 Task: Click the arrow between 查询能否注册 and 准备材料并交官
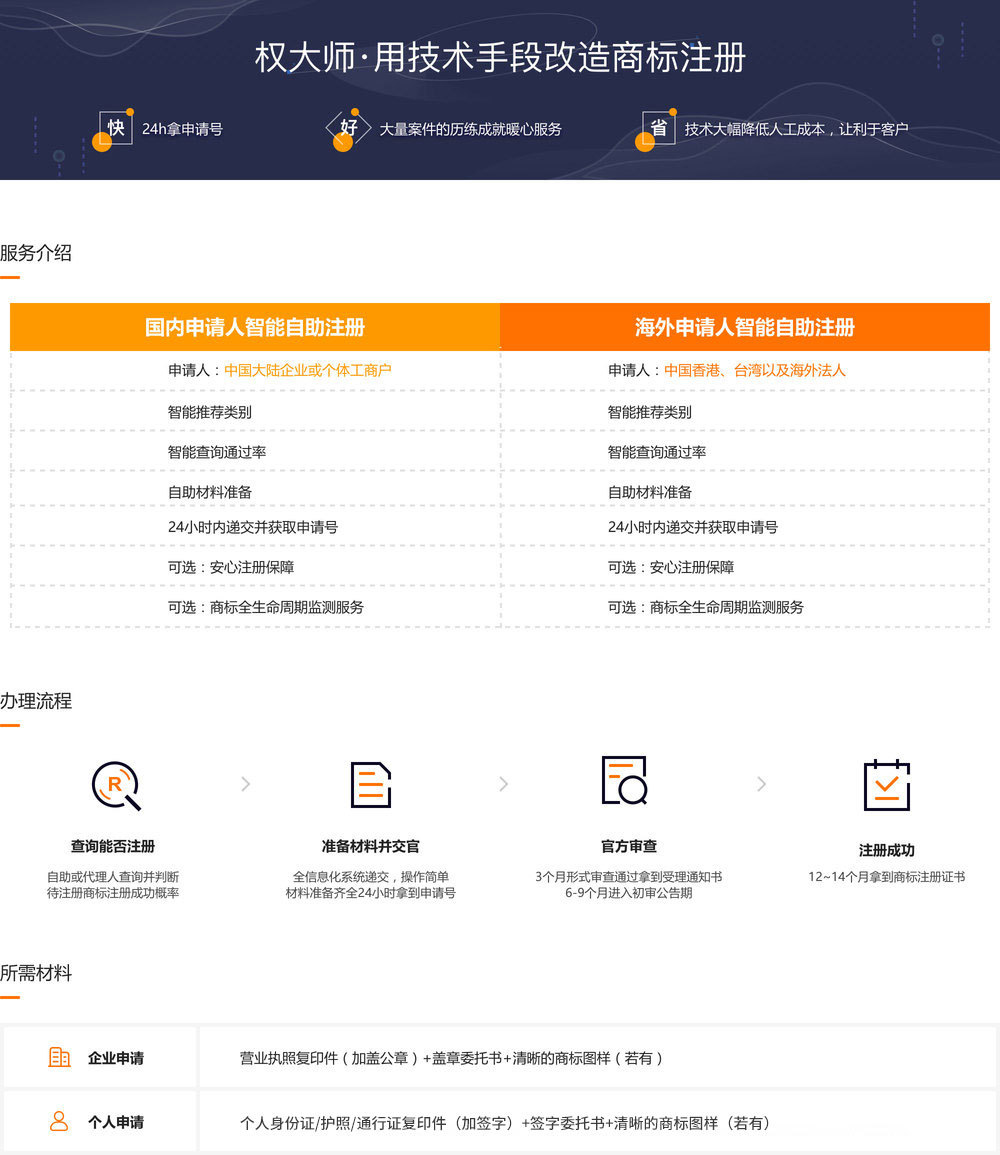246,784
